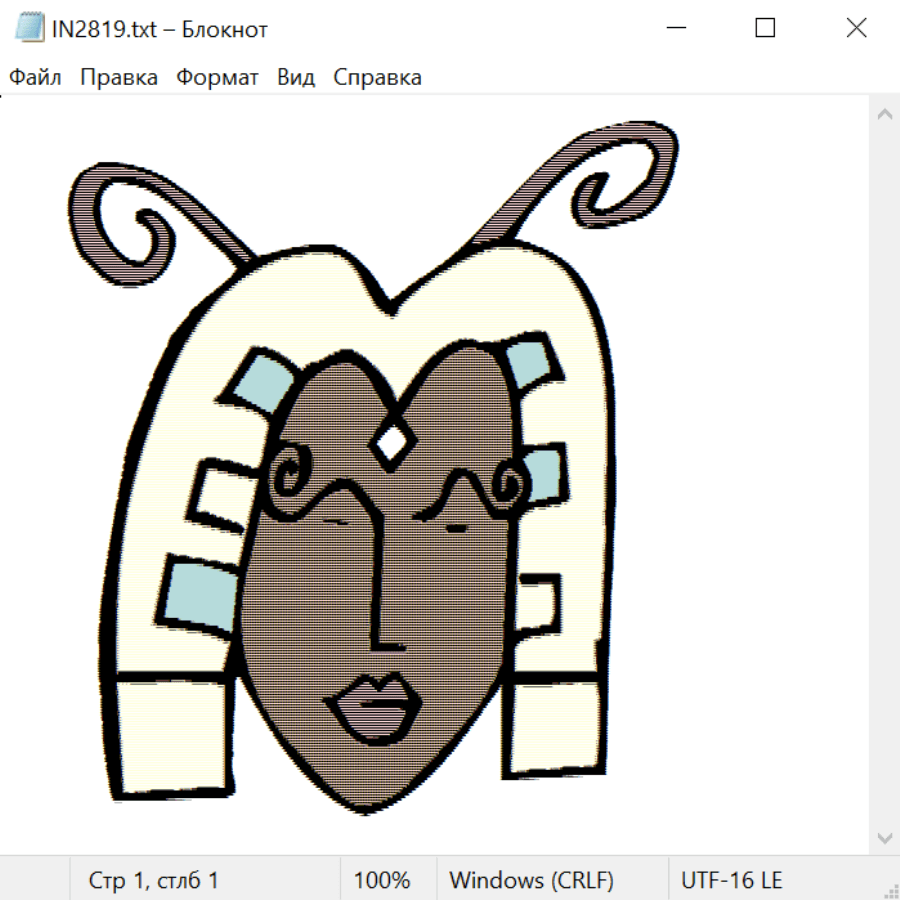This screenshot has height=900, width=900.
Task: Click the 100% zoom indicator
Action: 382,881
